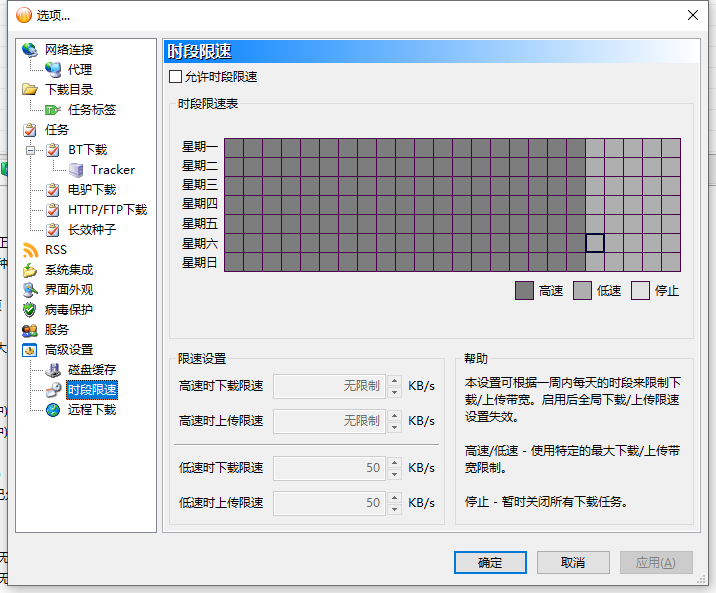Screen dimensions: 716x593
Task: Click the folder icon for 下载目录
Action: [x=30, y=89]
